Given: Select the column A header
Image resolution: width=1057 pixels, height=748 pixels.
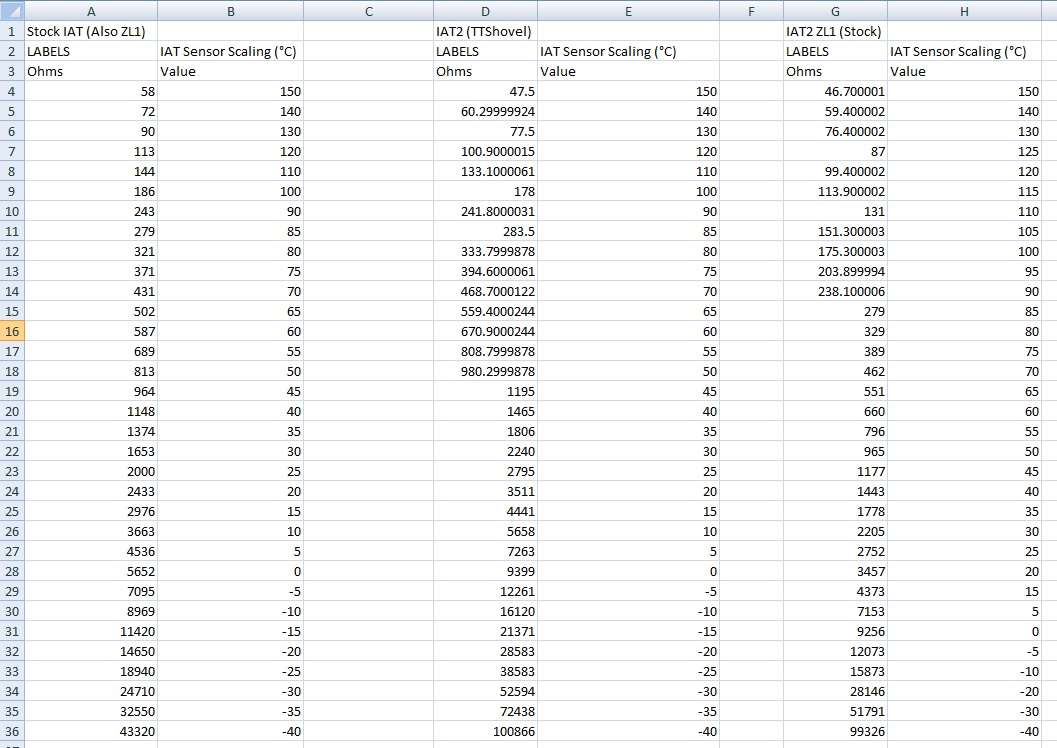Looking at the screenshot, I should tap(91, 11).
